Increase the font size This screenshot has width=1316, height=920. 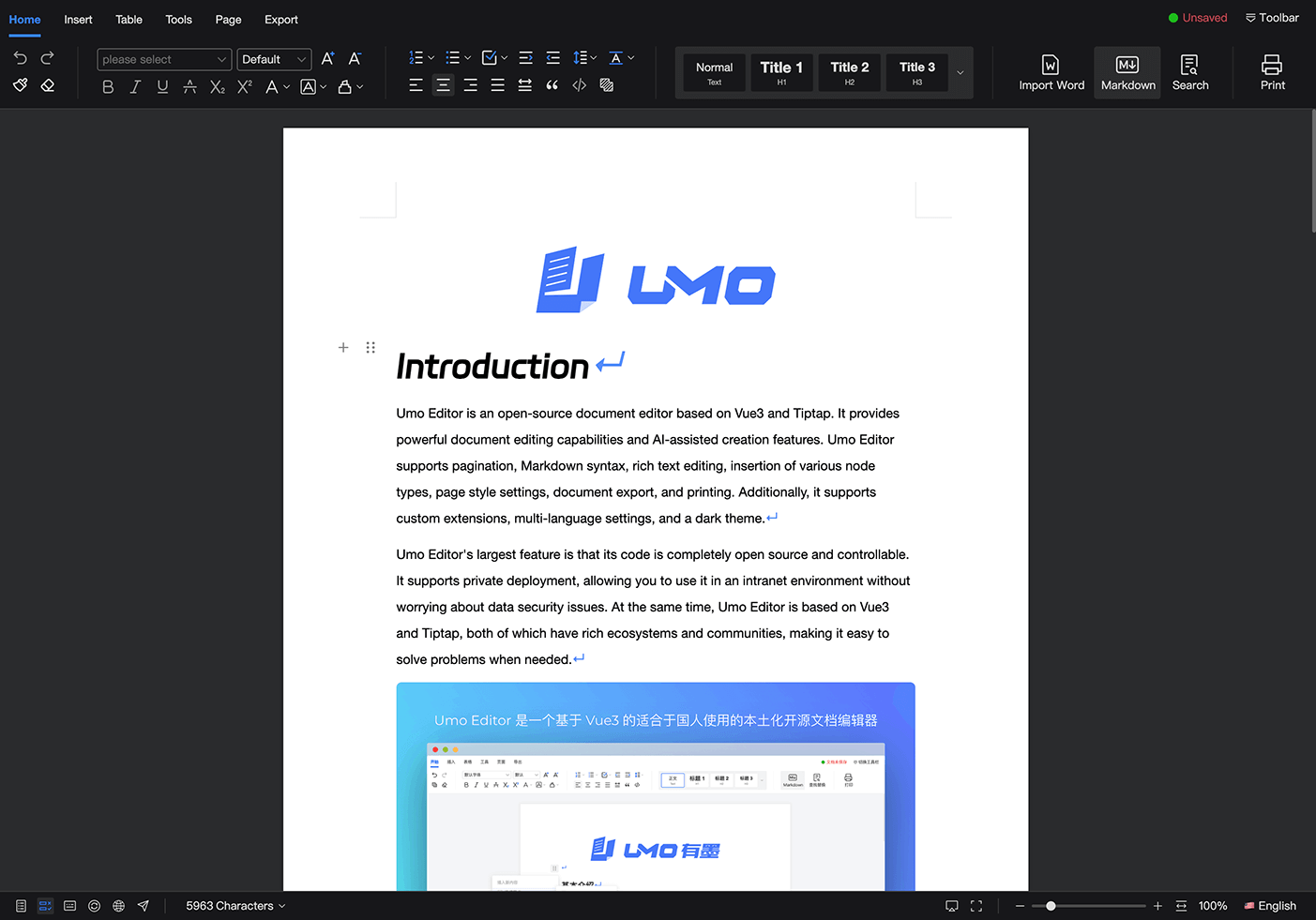[327, 58]
